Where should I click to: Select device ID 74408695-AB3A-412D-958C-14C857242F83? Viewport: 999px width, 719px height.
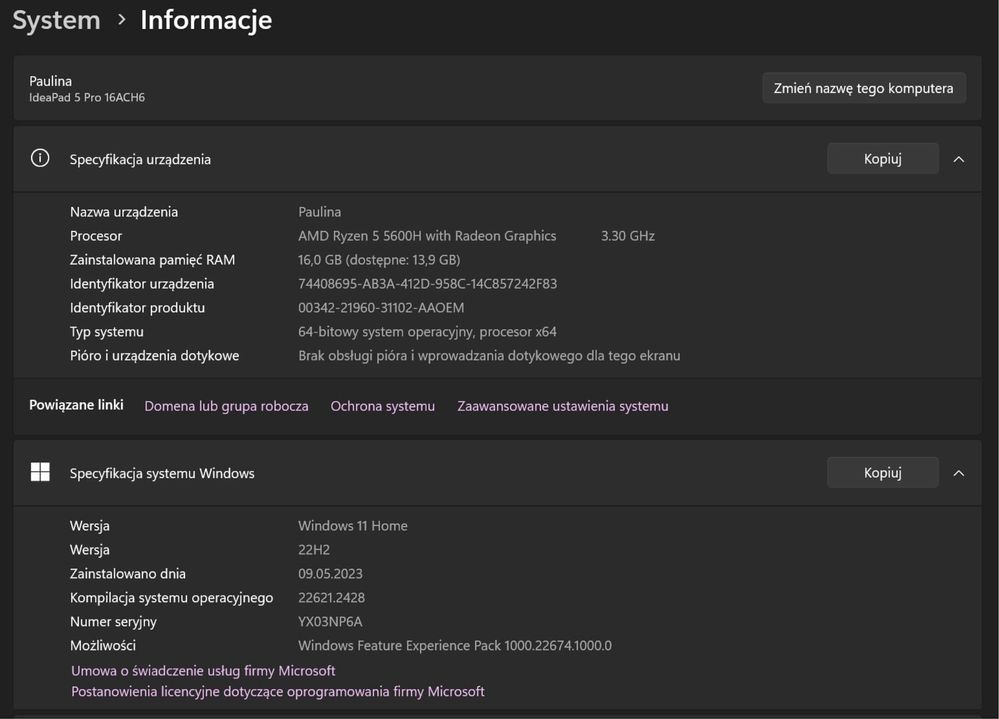[428, 283]
